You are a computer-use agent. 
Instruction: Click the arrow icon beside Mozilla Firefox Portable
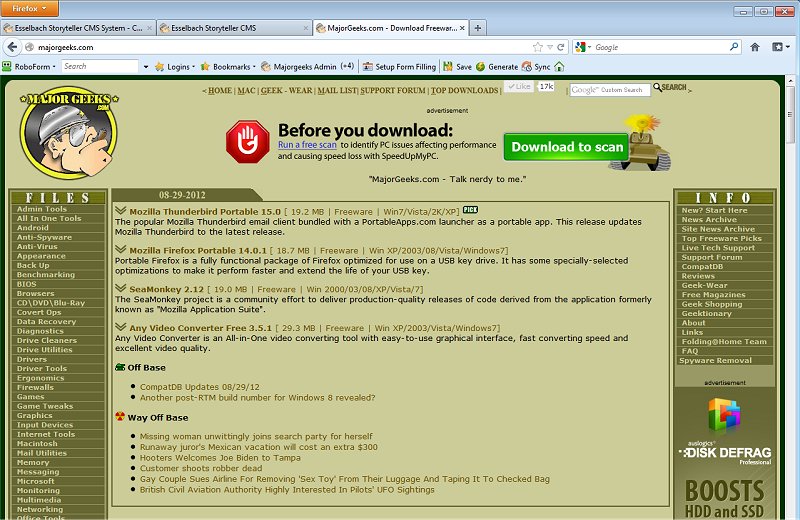[121, 249]
